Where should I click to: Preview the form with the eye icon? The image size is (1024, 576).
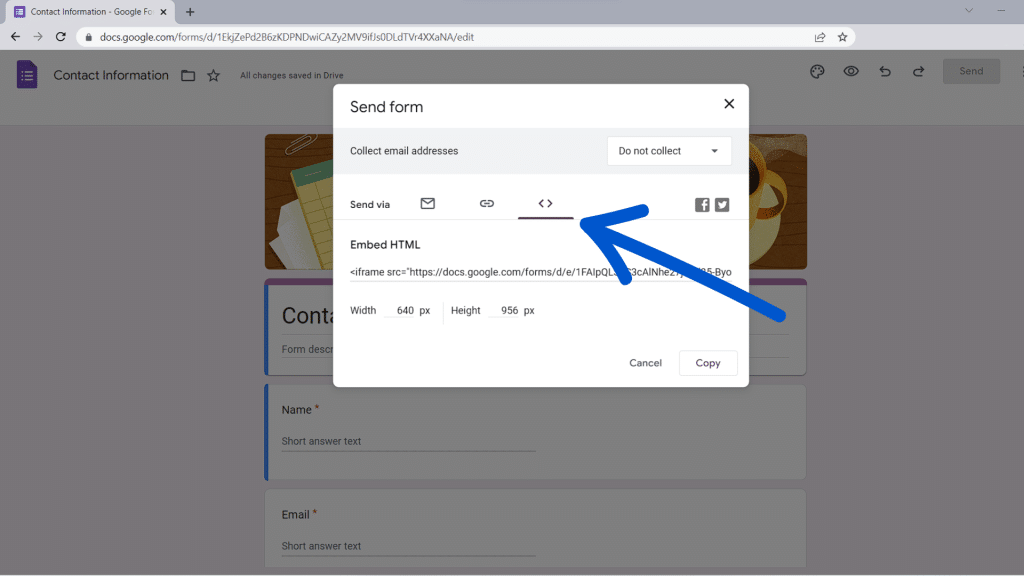click(x=849, y=71)
